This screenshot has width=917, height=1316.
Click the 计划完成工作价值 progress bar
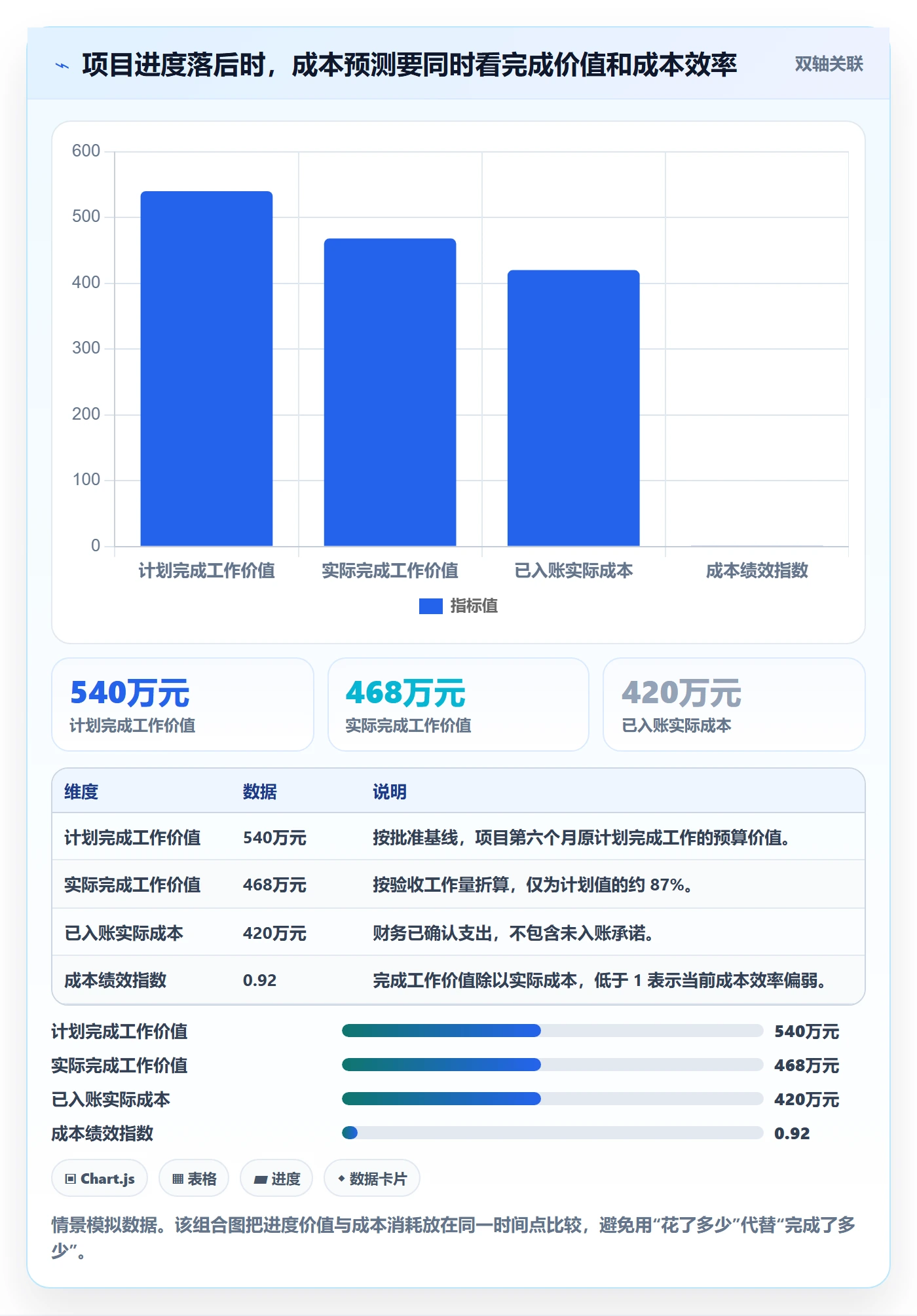click(x=552, y=1031)
